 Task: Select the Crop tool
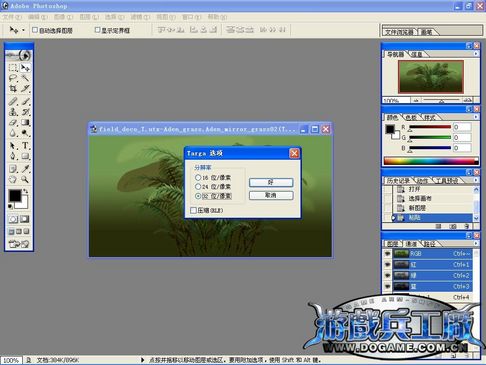(x=13, y=88)
